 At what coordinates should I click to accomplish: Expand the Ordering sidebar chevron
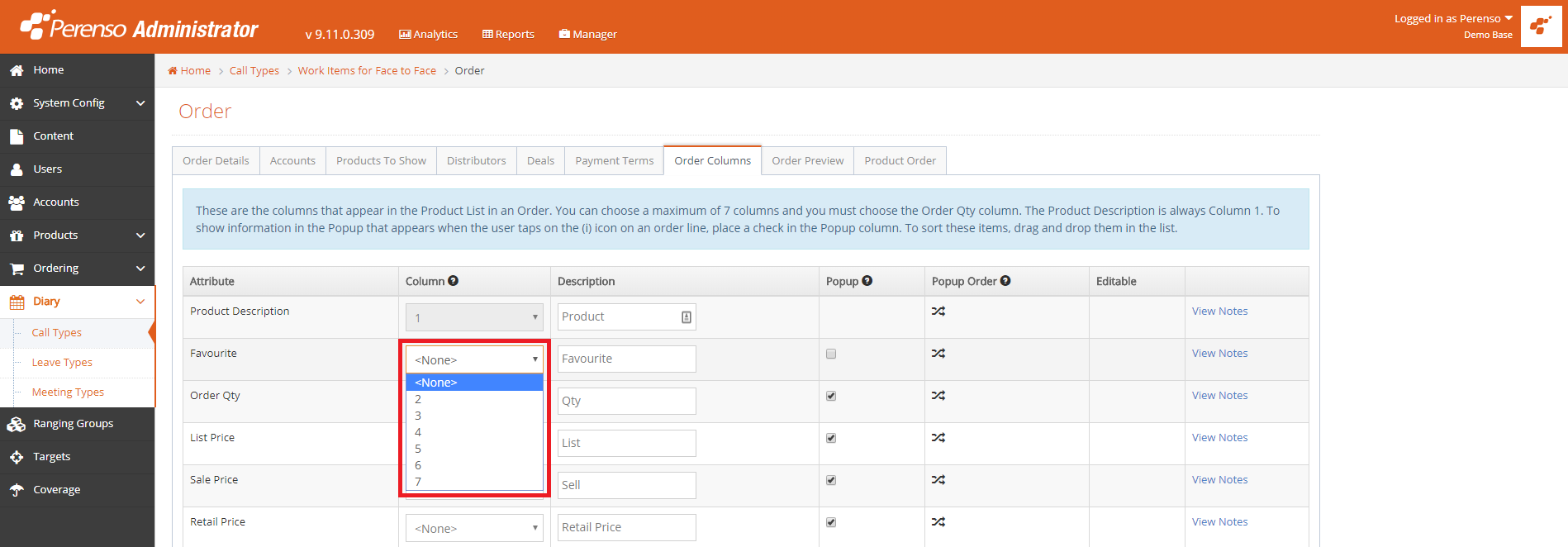(140, 269)
